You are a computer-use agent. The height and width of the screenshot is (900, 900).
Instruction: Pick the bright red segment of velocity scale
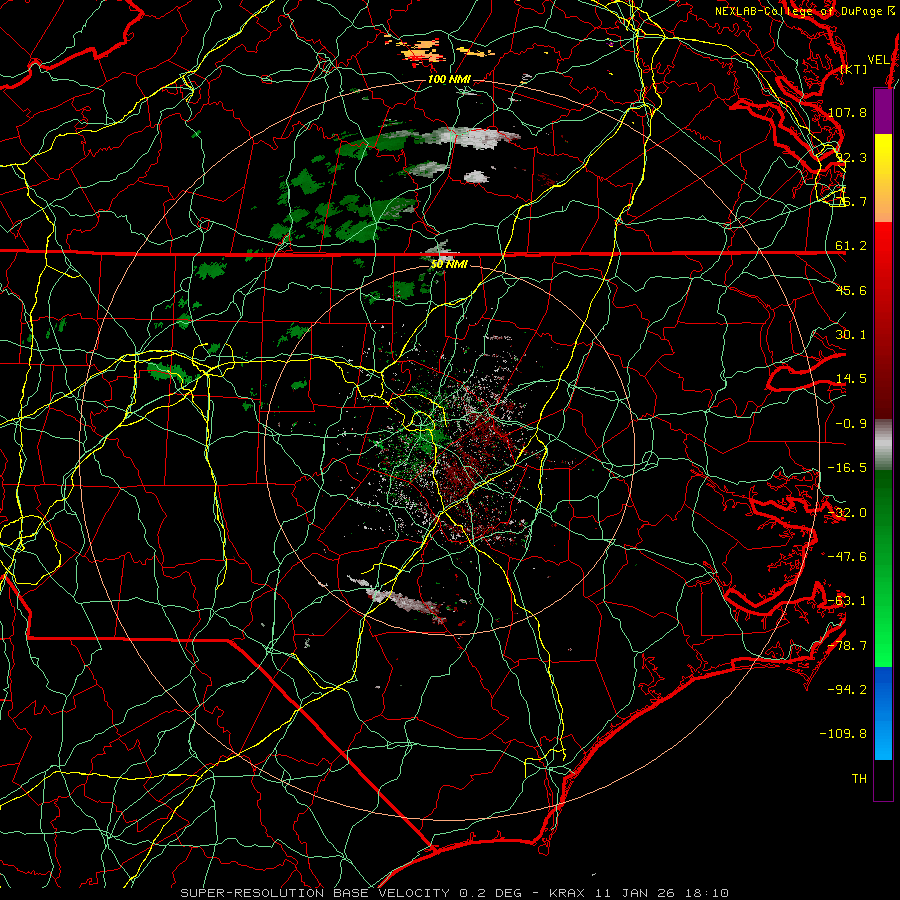(x=883, y=253)
